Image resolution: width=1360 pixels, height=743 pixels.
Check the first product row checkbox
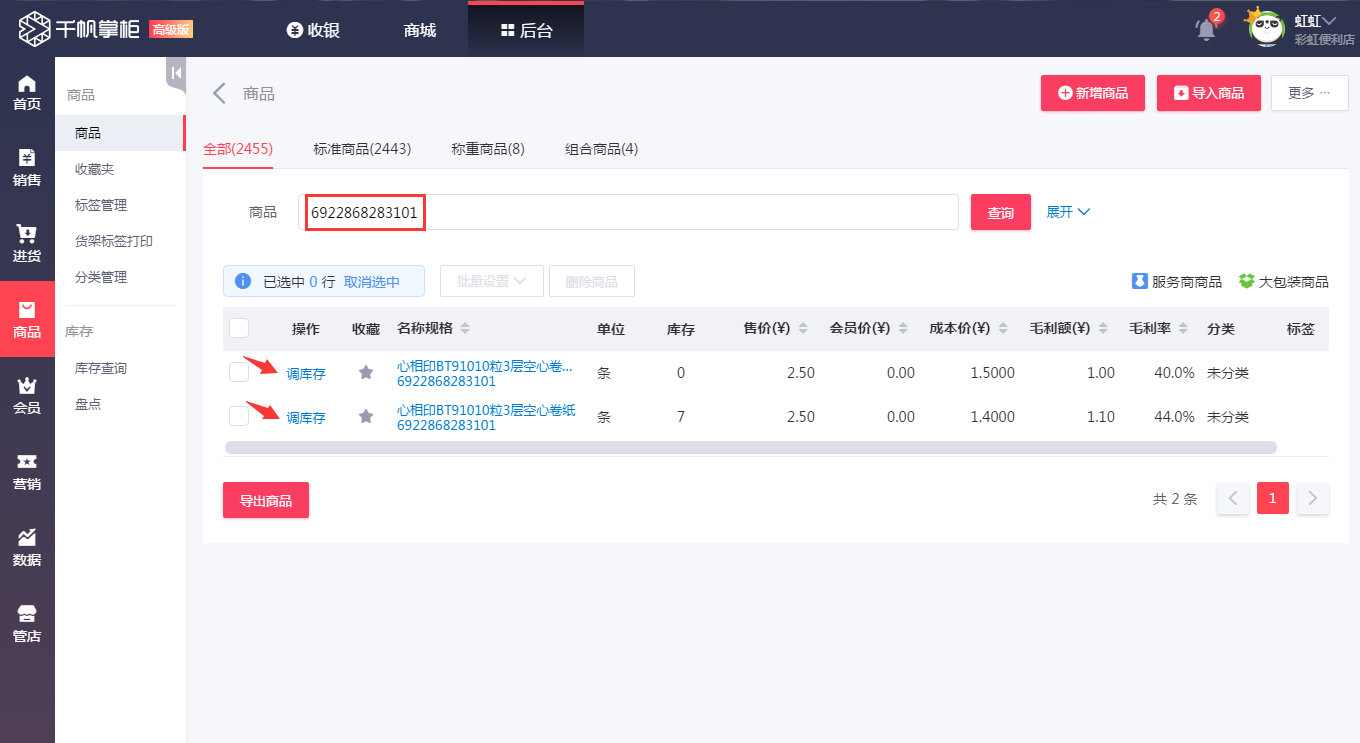point(238,371)
